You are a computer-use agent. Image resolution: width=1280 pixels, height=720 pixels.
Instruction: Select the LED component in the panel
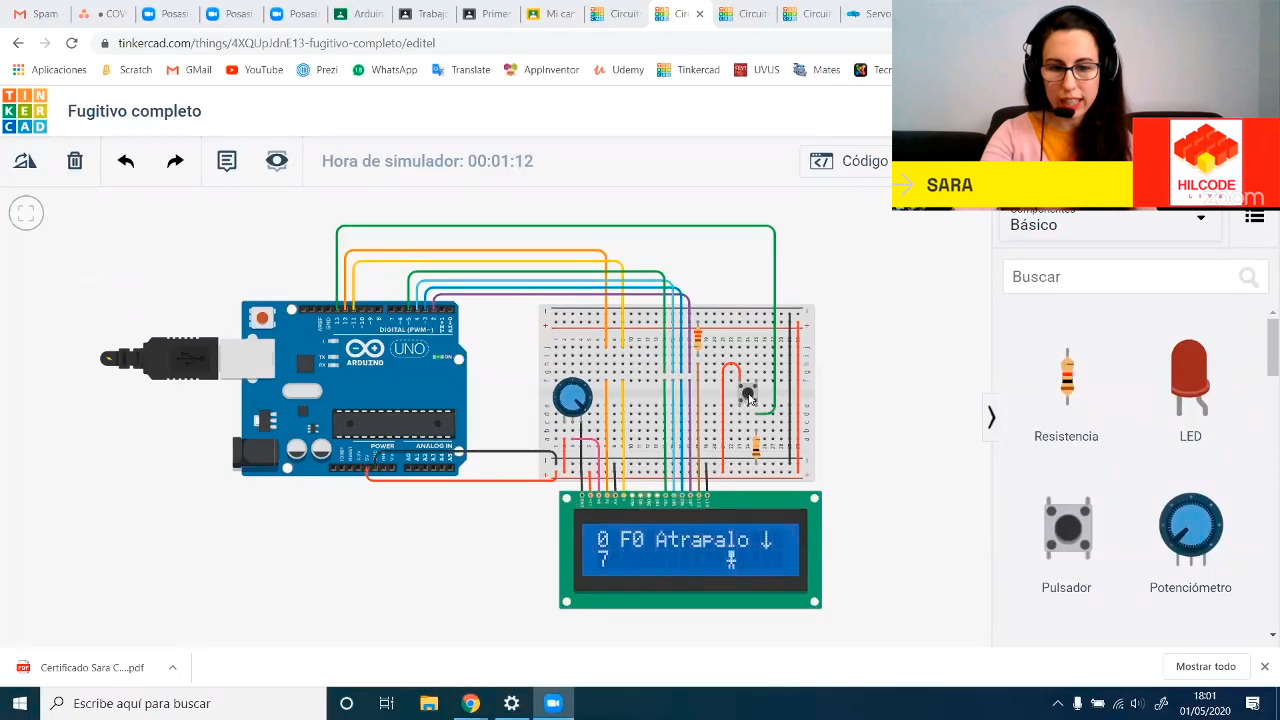(1190, 377)
